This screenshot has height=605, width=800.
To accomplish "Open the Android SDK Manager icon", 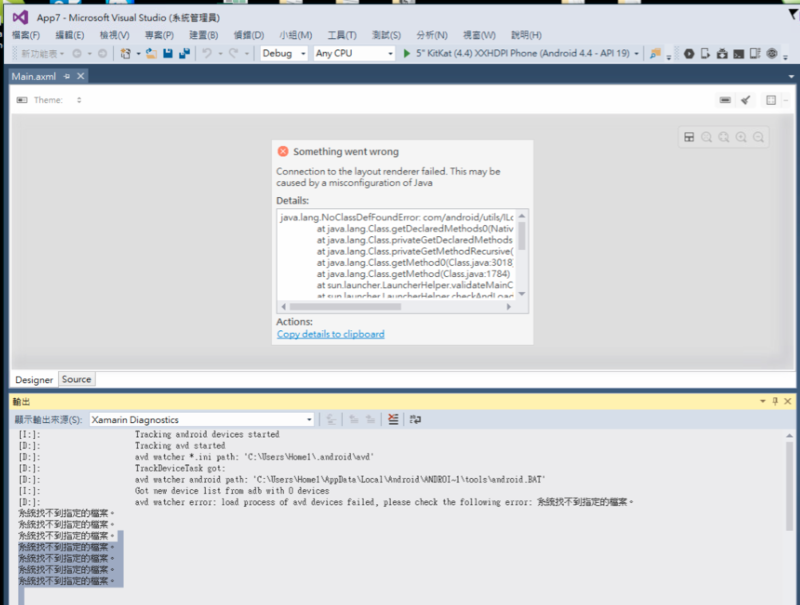I will (722, 53).
